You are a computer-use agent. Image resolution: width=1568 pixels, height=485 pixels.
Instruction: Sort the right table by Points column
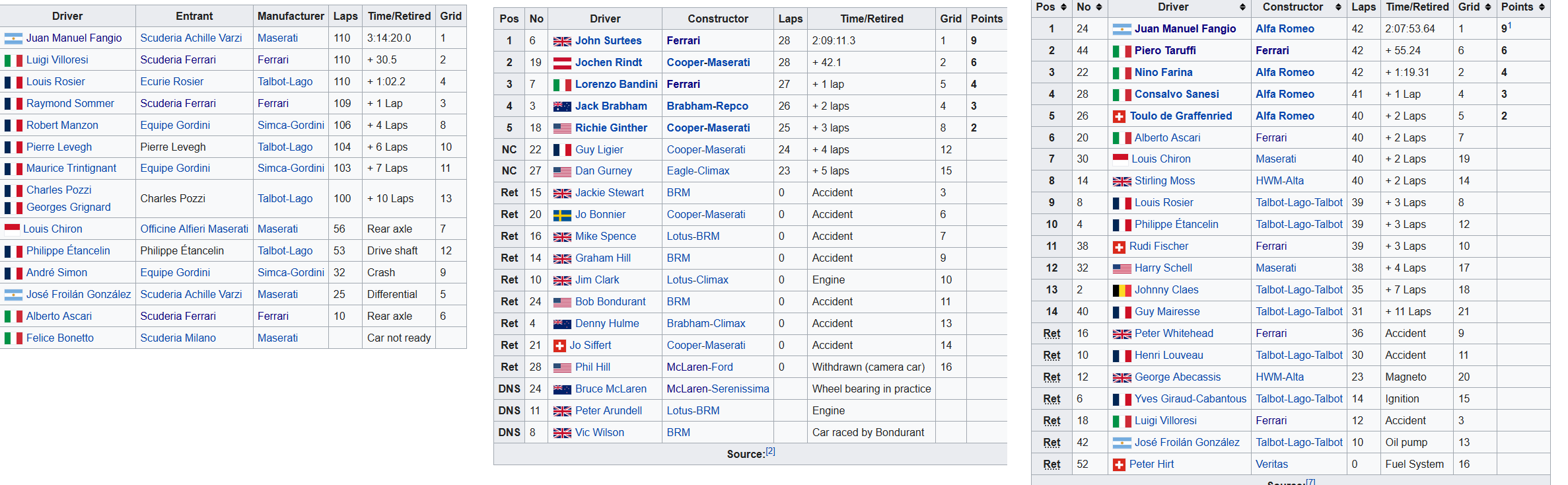(1541, 7)
